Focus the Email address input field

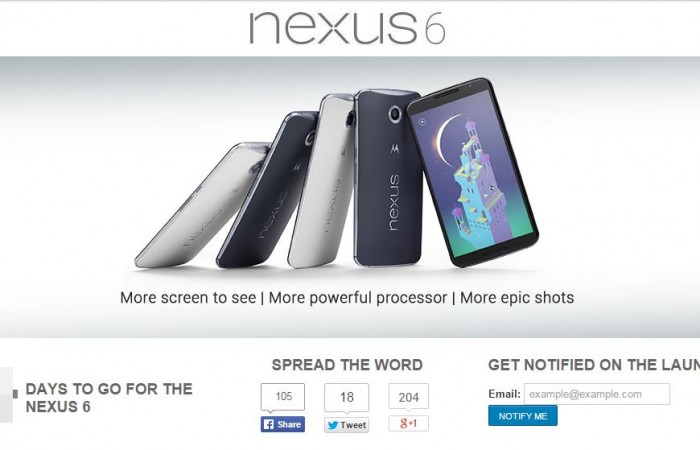tap(597, 394)
